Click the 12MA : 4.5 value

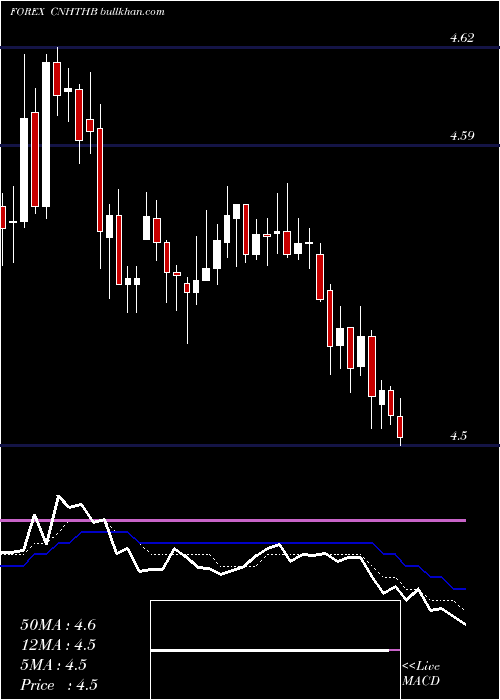(x=58, y=645)
